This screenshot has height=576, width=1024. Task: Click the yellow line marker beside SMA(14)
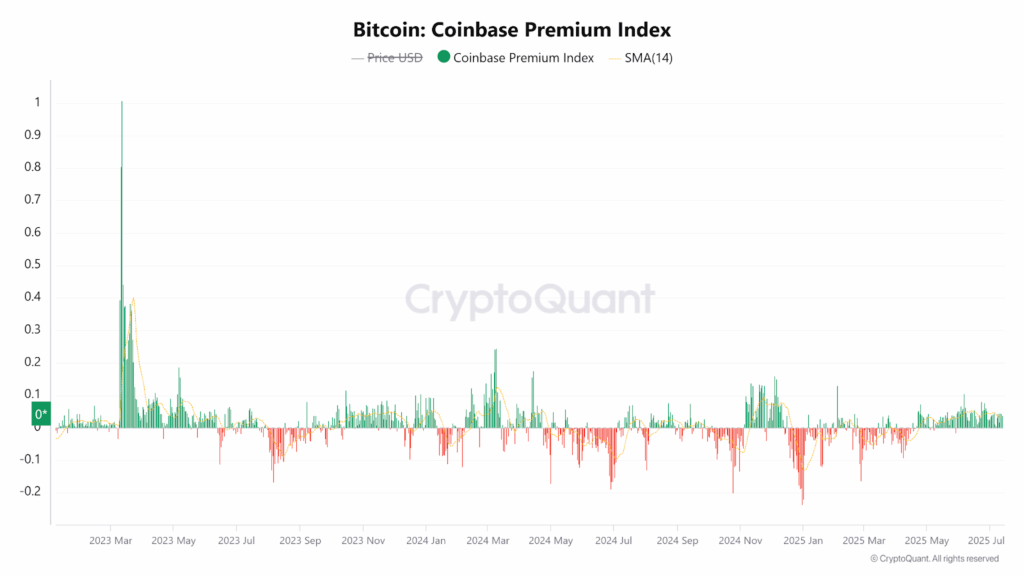pyautogui.click(x=612, y=58)
